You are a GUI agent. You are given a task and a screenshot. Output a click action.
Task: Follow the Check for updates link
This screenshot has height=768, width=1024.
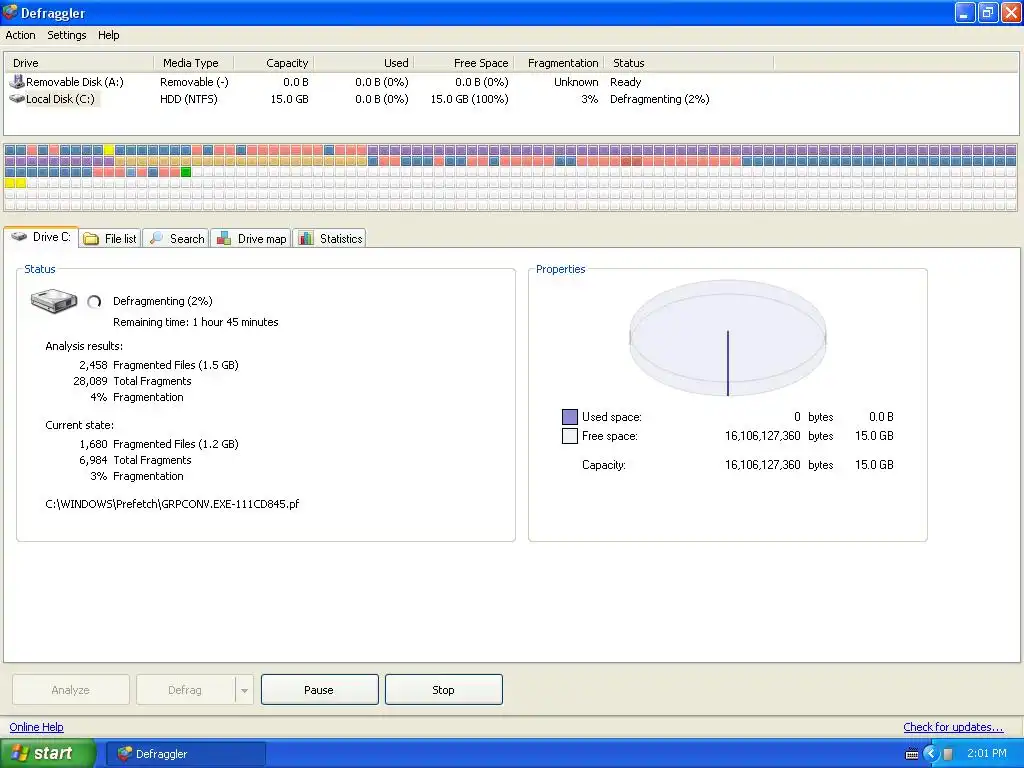pyautogui.click(x=953, y=727)
